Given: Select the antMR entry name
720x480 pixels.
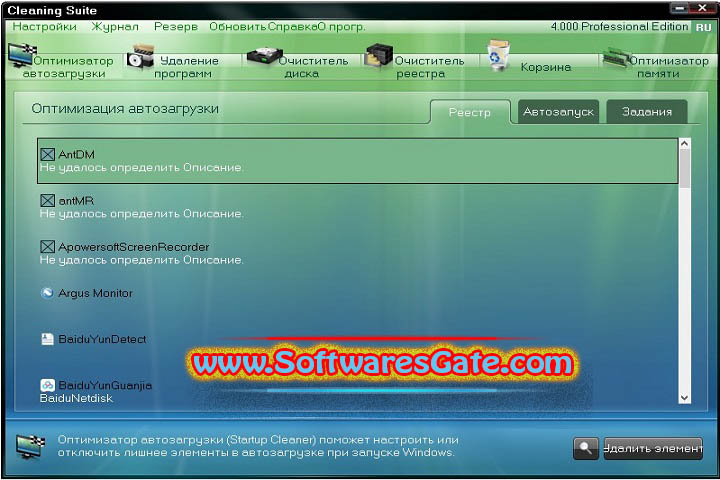Looking at the screenshot, I should 76,201.
